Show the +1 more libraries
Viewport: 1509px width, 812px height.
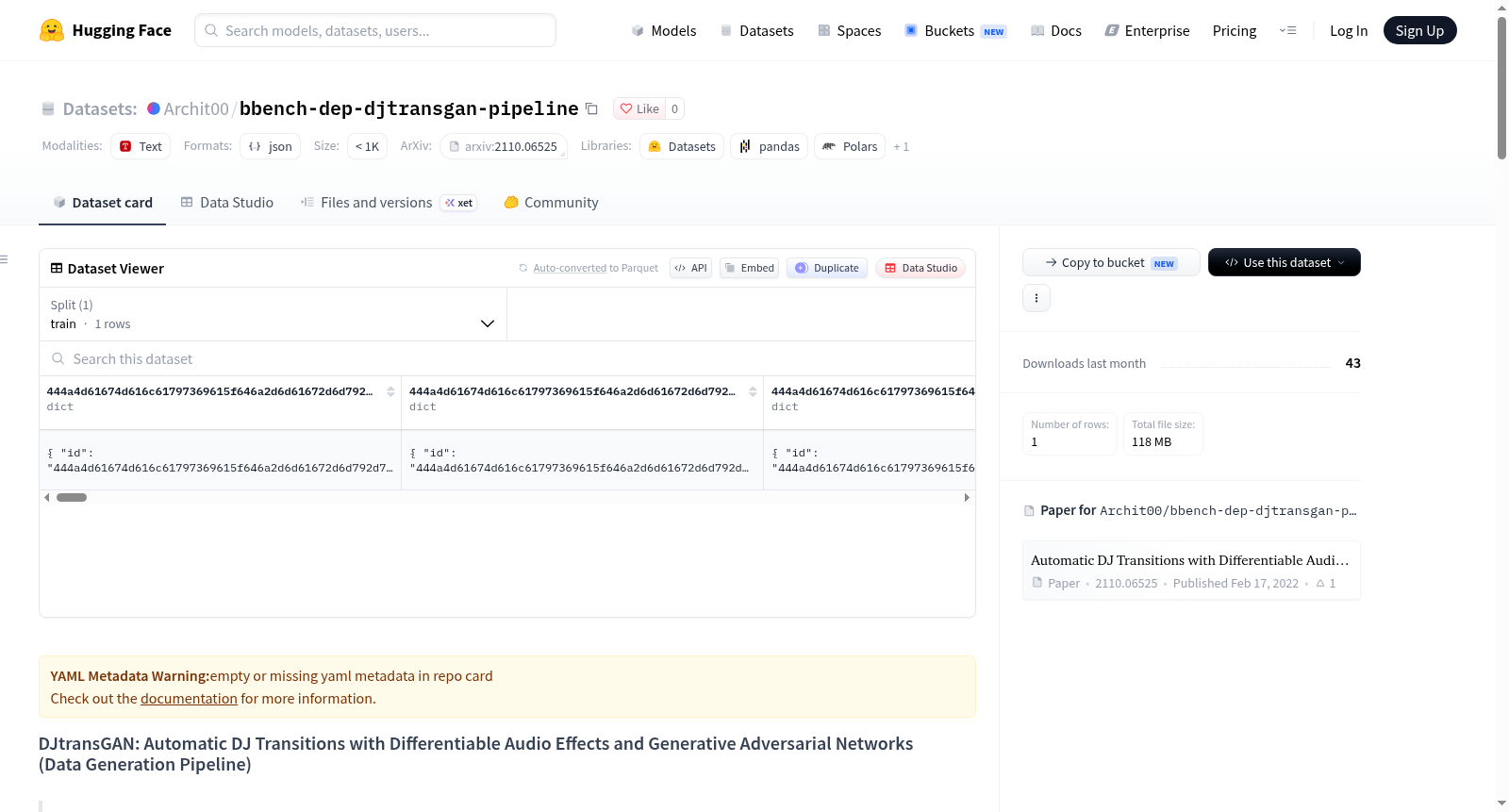pyautogui.click(x=902, y=146)
